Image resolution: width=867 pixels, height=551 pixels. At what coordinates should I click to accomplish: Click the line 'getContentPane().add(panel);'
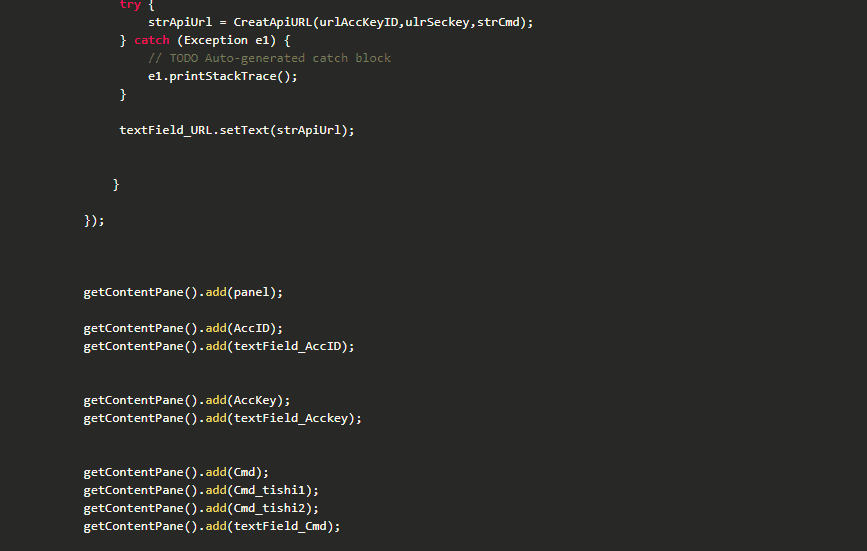click(183, 292)
